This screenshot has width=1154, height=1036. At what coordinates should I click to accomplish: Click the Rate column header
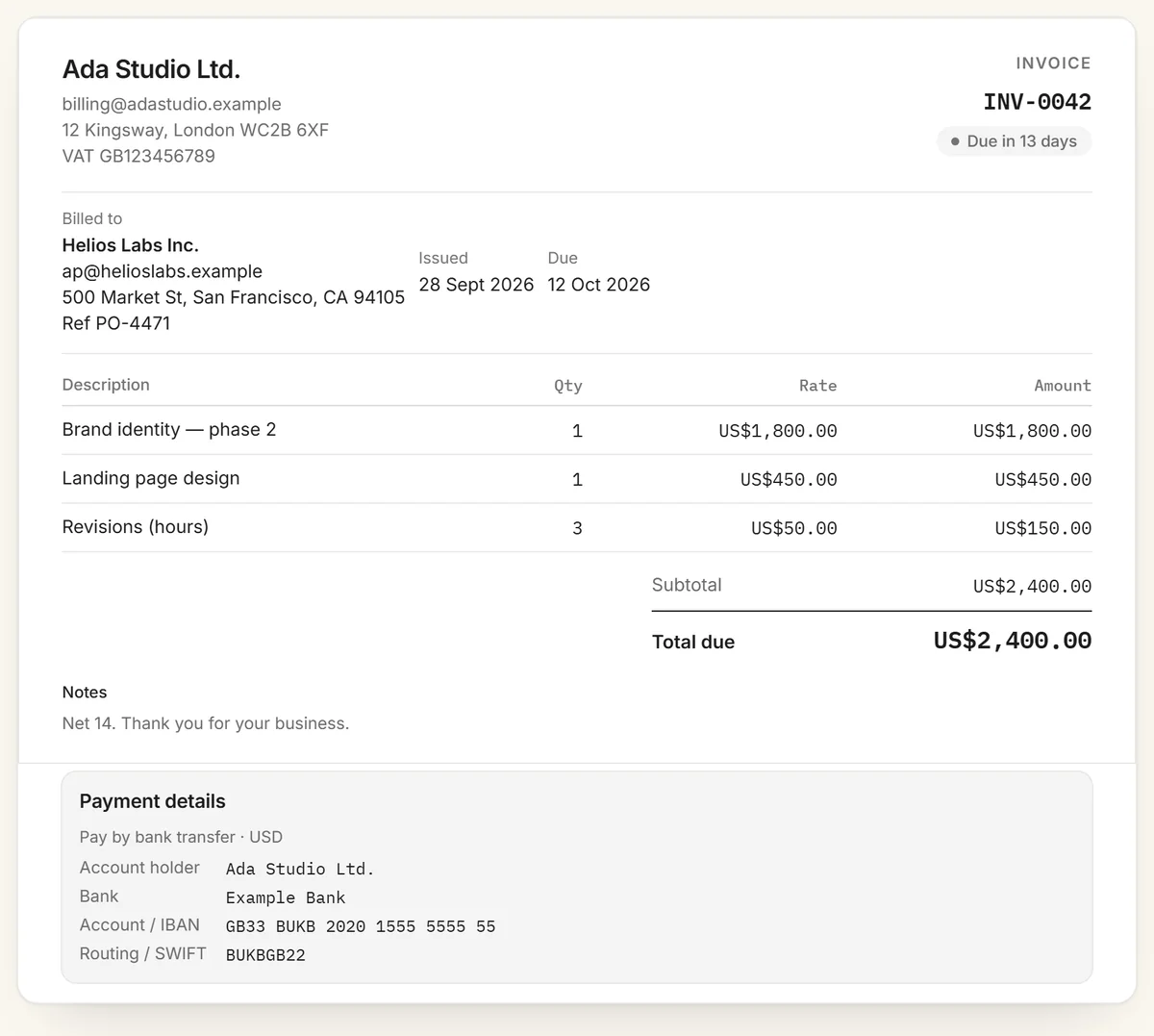coord(817,386)
